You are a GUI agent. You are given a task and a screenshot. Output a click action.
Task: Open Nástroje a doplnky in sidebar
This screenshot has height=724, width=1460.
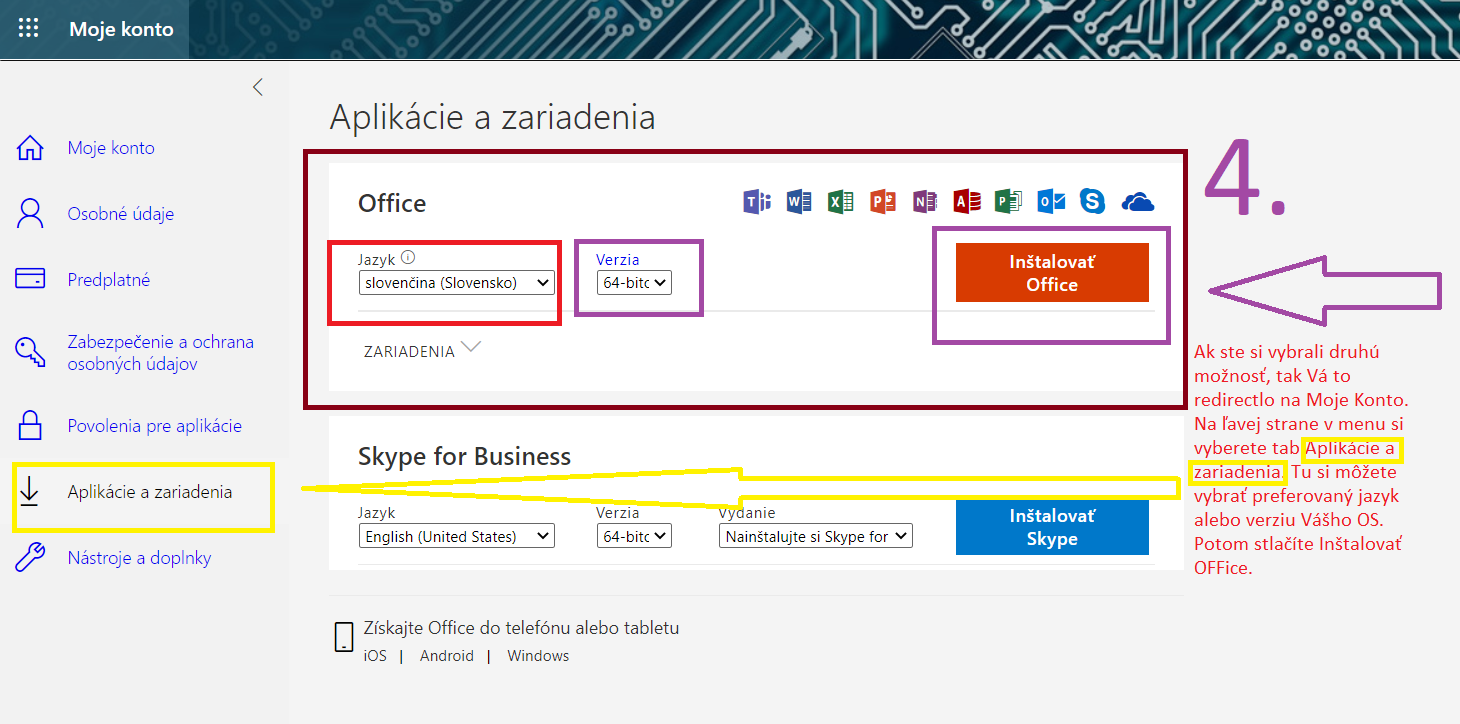pos(139,558)
